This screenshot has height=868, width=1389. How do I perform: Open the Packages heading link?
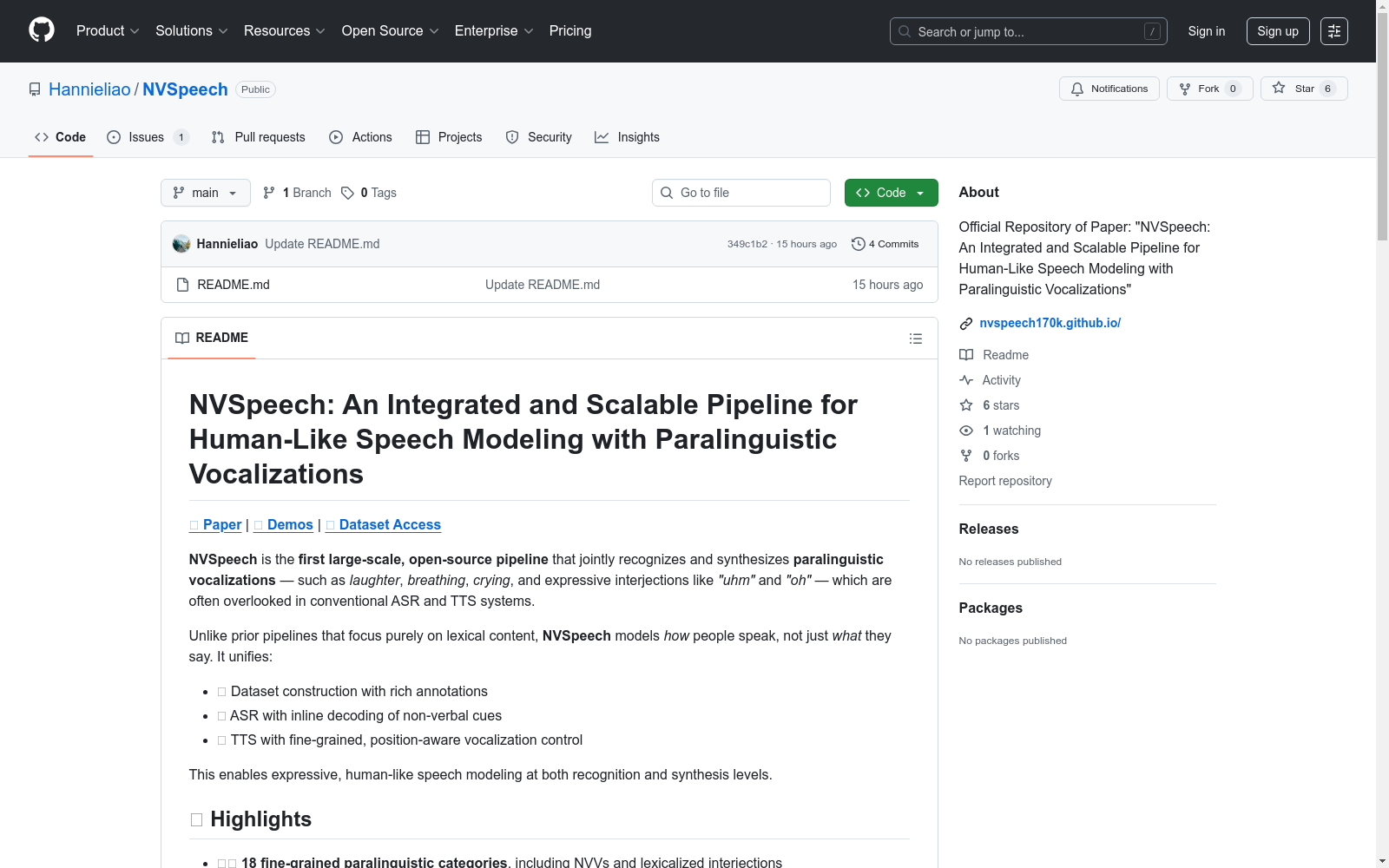(x=991, y=608)
